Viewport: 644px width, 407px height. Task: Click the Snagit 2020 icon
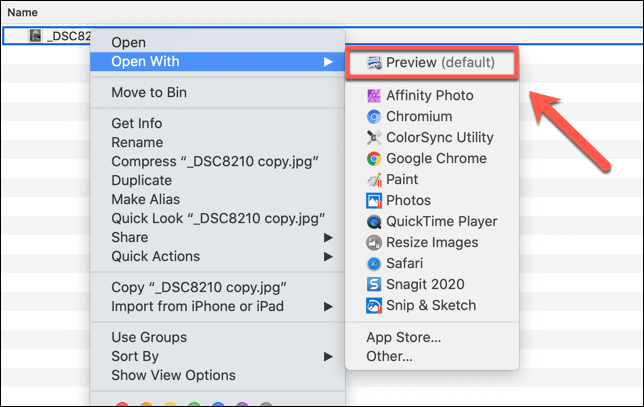click(374, 284)
